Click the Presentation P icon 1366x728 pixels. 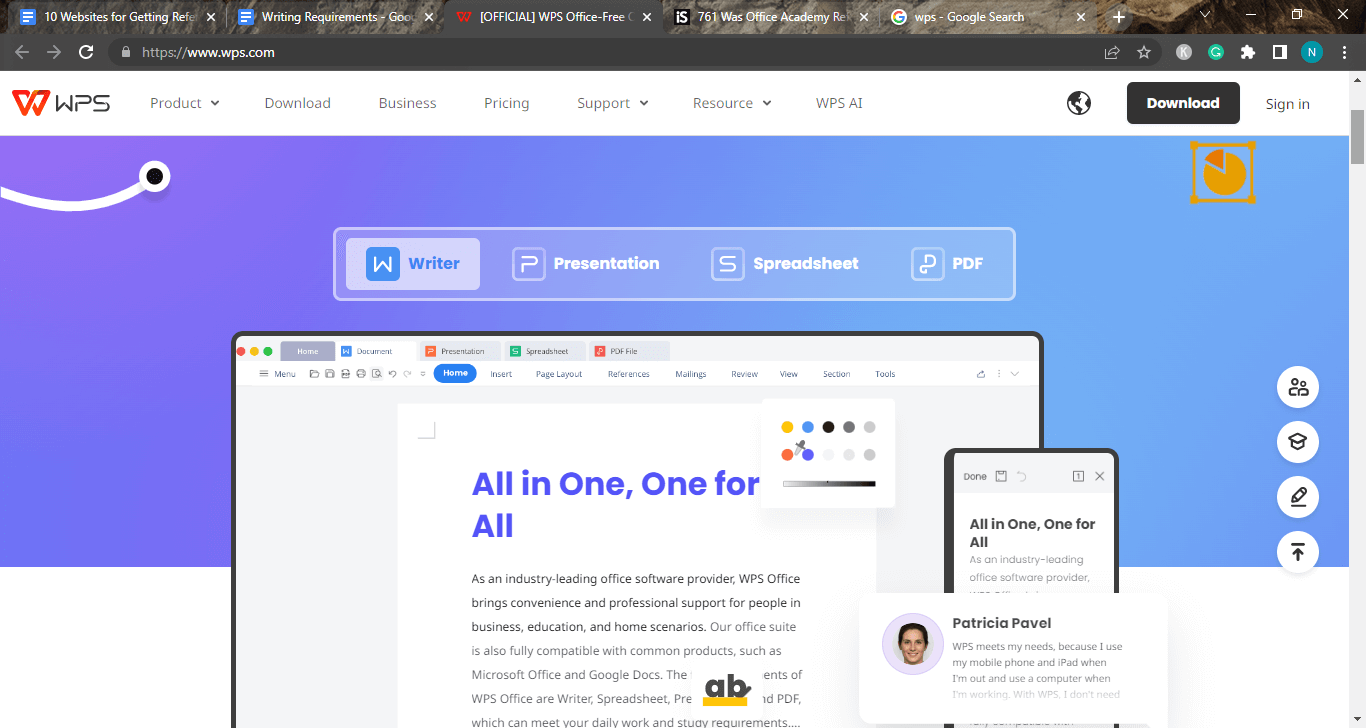click(528, 264)
